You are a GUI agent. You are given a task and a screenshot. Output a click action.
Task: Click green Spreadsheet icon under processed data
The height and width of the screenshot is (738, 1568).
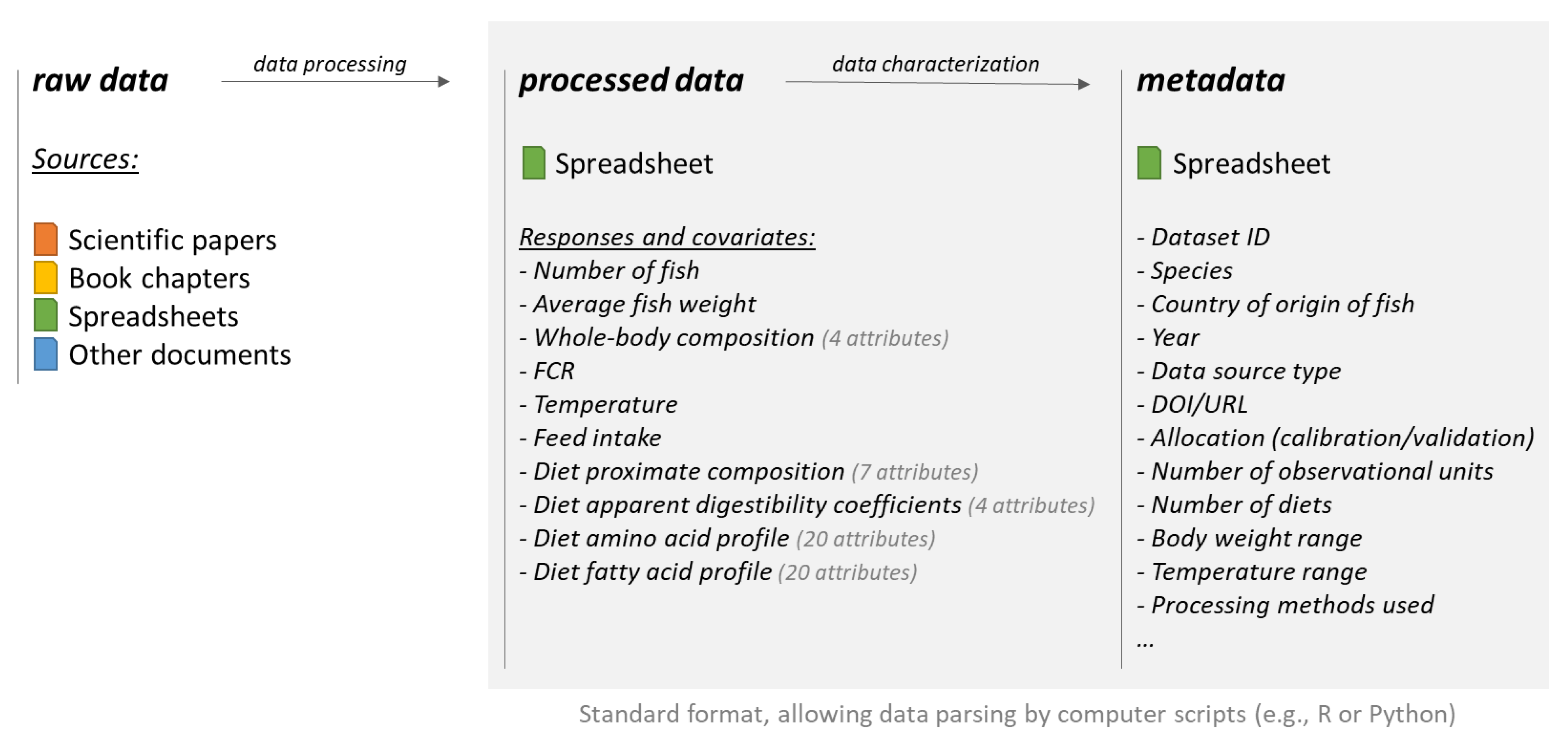pyautogui.click(x=534, y=163)
